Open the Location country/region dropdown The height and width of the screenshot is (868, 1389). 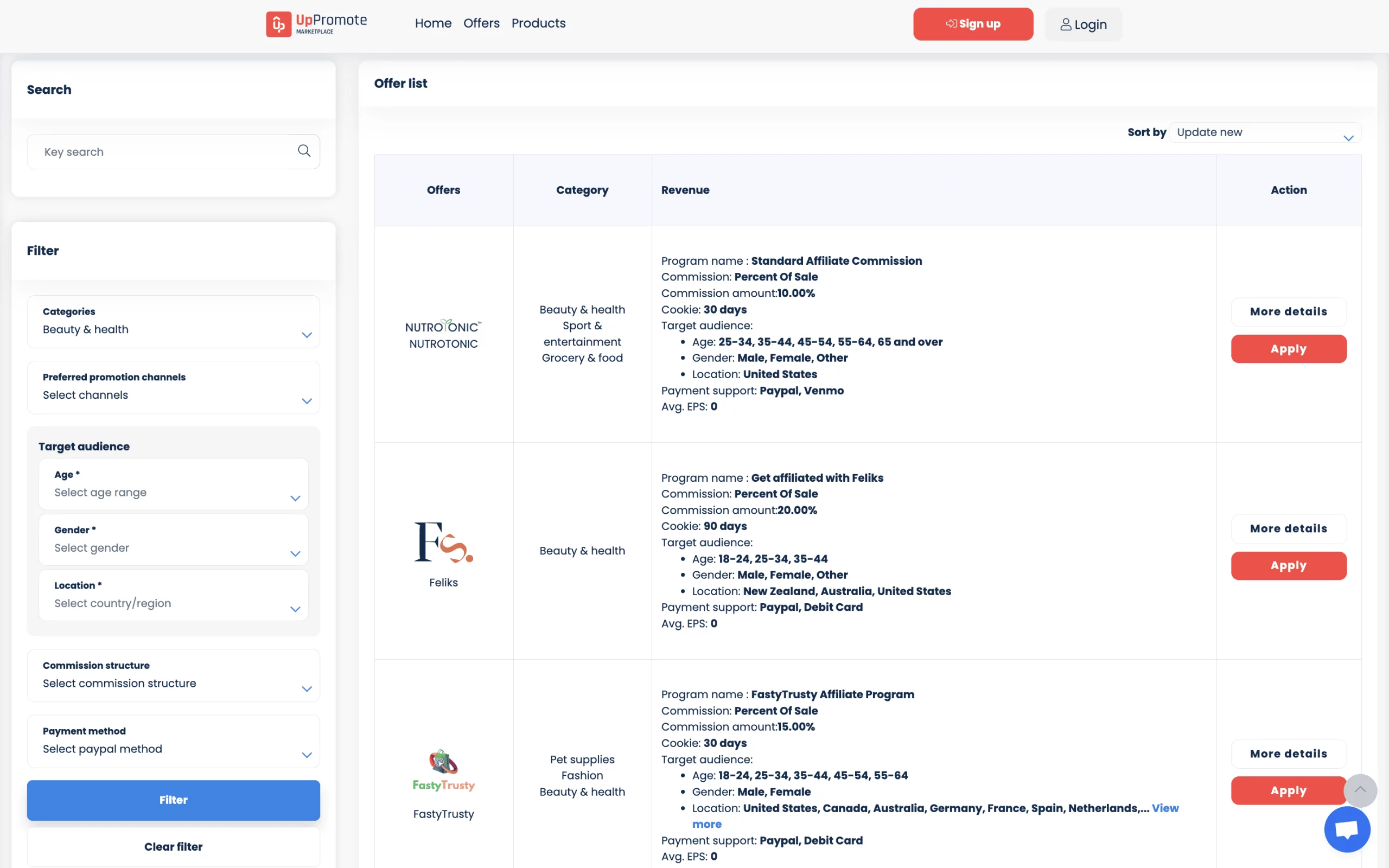point(173,595)
